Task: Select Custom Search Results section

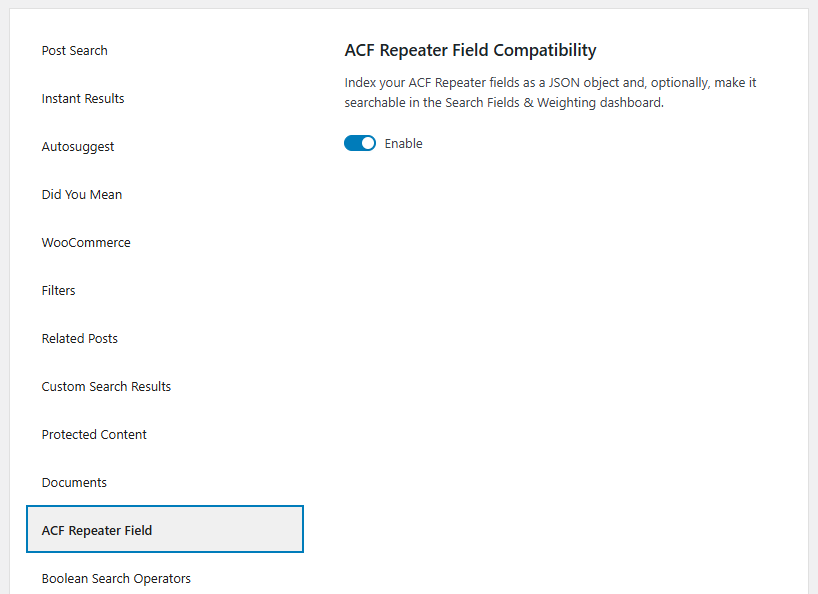Action: [106, 386]
